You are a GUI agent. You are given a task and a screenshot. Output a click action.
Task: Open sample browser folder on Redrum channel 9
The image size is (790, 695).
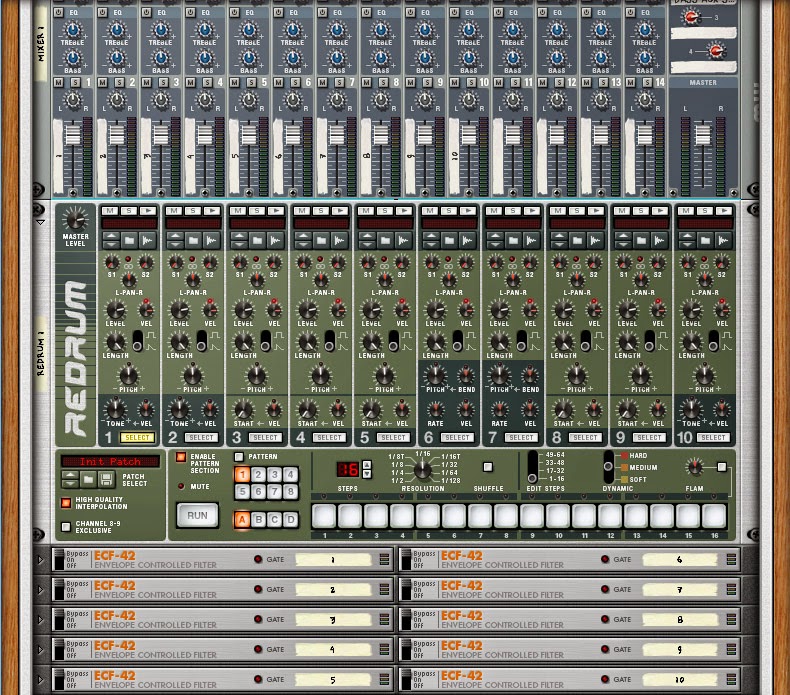coord(641,240)
